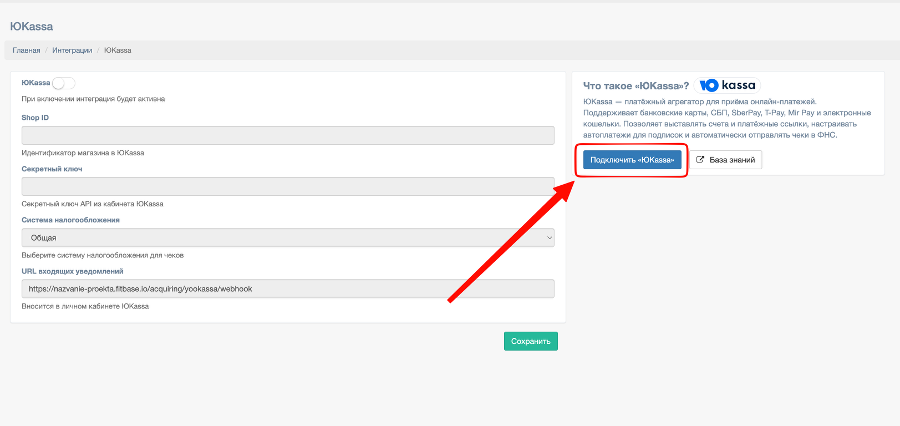Go to Интеграции breadcrumb

point(72,51)
